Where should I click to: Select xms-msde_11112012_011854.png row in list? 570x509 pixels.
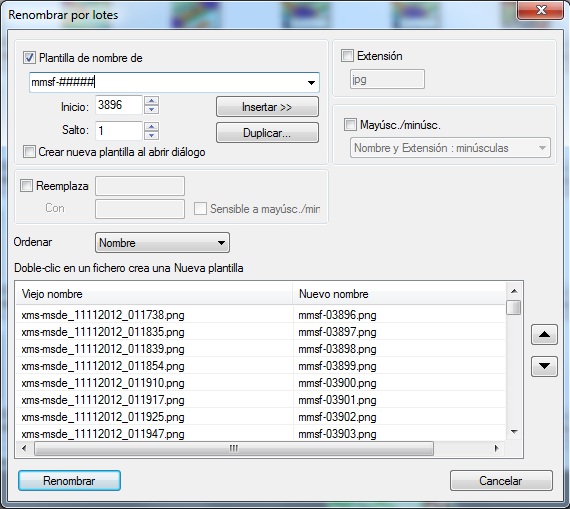(261, 366)
